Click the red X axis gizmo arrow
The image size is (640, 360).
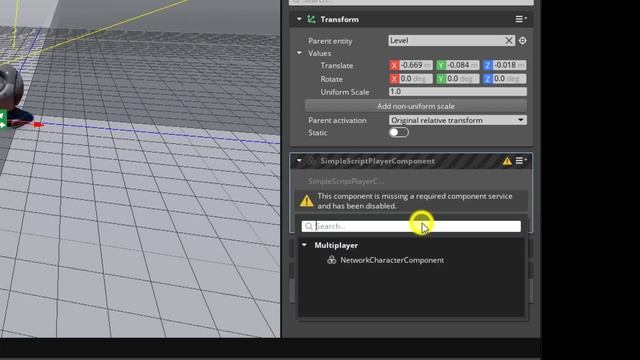point(37,124)
